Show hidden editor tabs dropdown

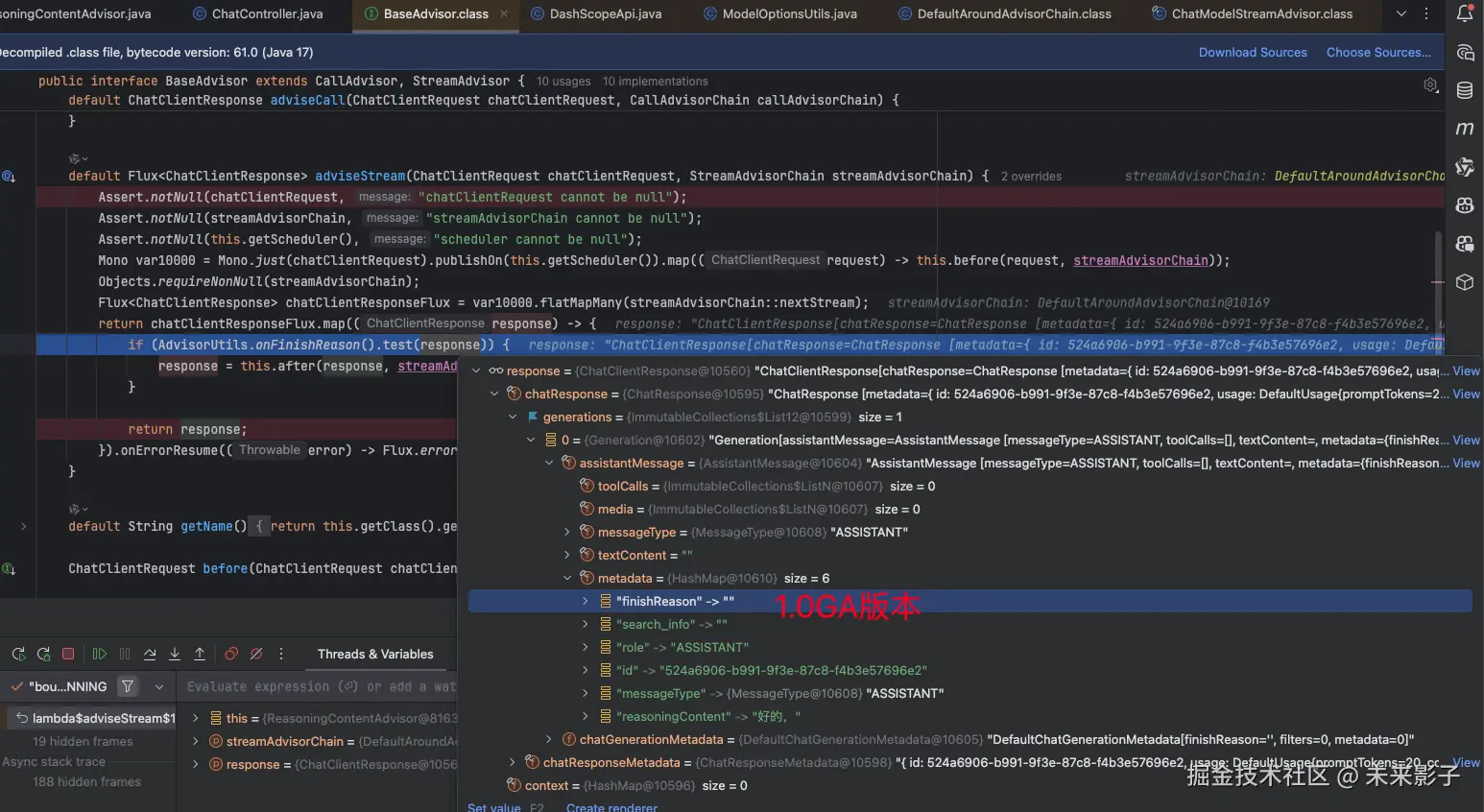[1401, 13]
